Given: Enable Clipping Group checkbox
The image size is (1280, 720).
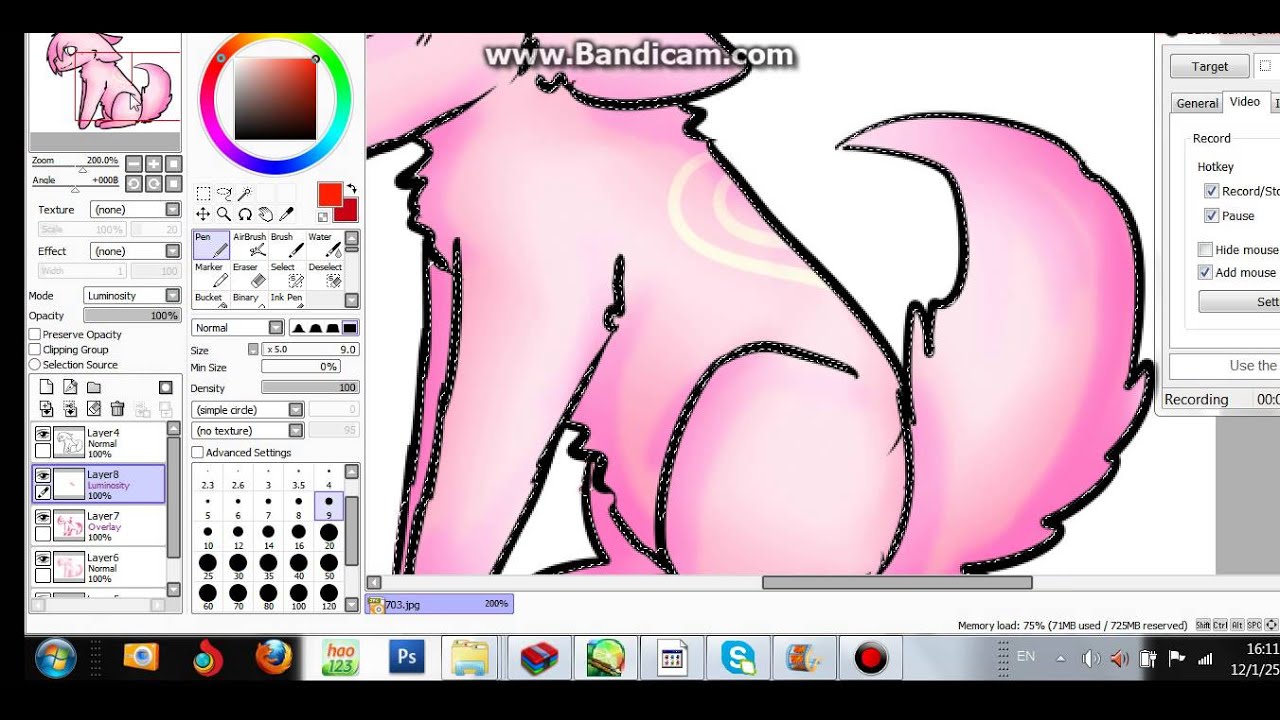Looking at the screenshot, I should [x=35, y=349].
